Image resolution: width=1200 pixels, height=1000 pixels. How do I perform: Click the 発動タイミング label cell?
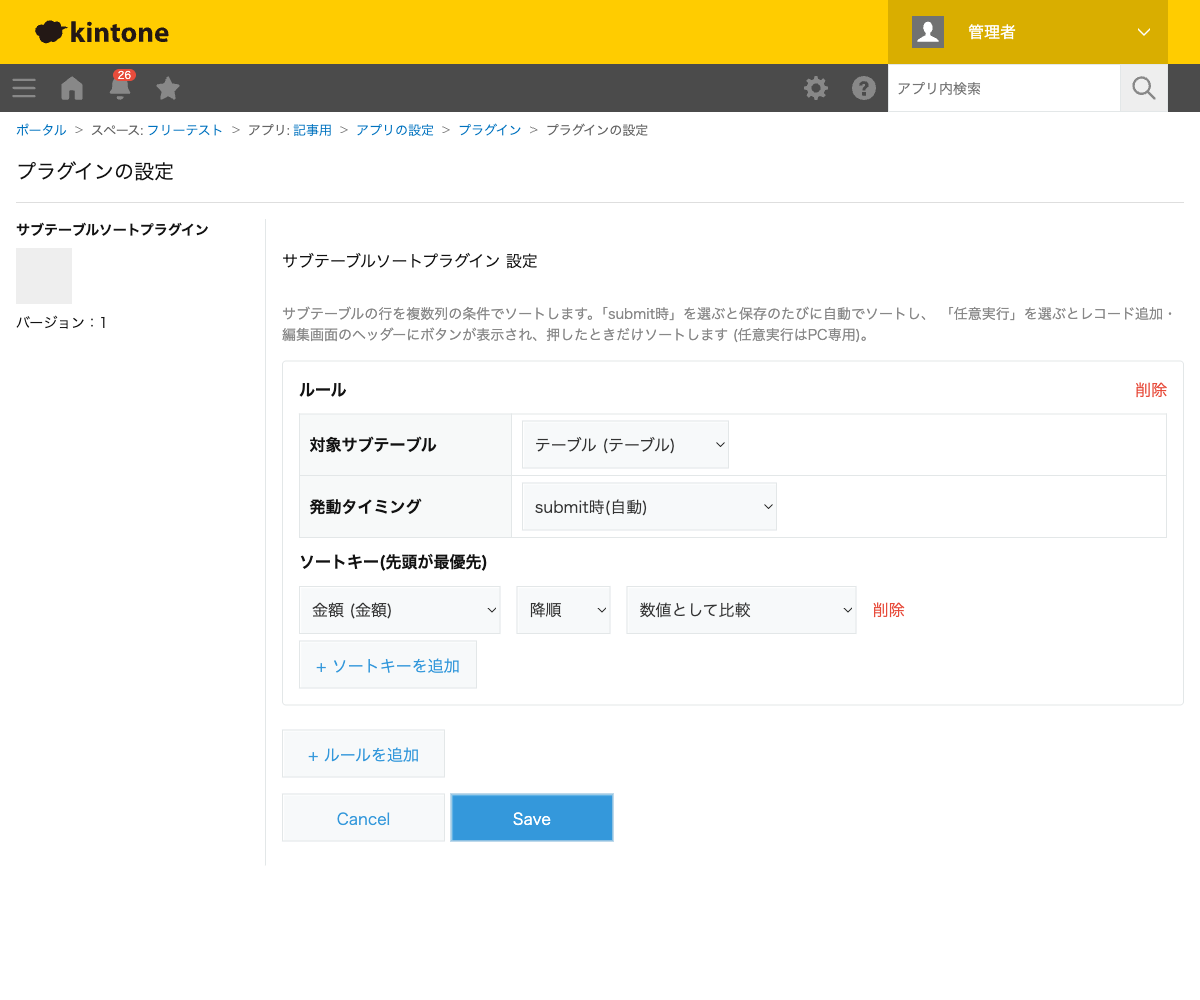(405, 507)
